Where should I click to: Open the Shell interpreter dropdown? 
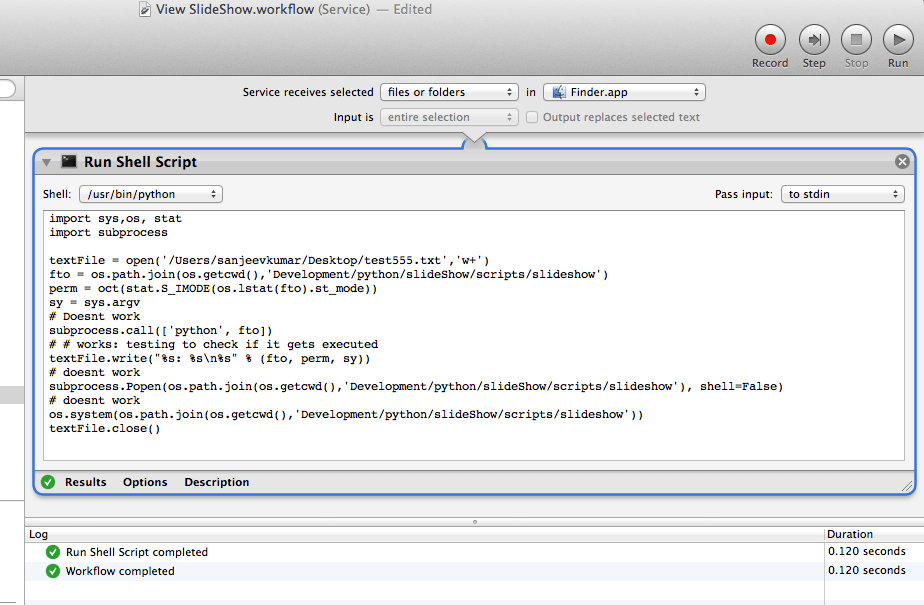150,194
